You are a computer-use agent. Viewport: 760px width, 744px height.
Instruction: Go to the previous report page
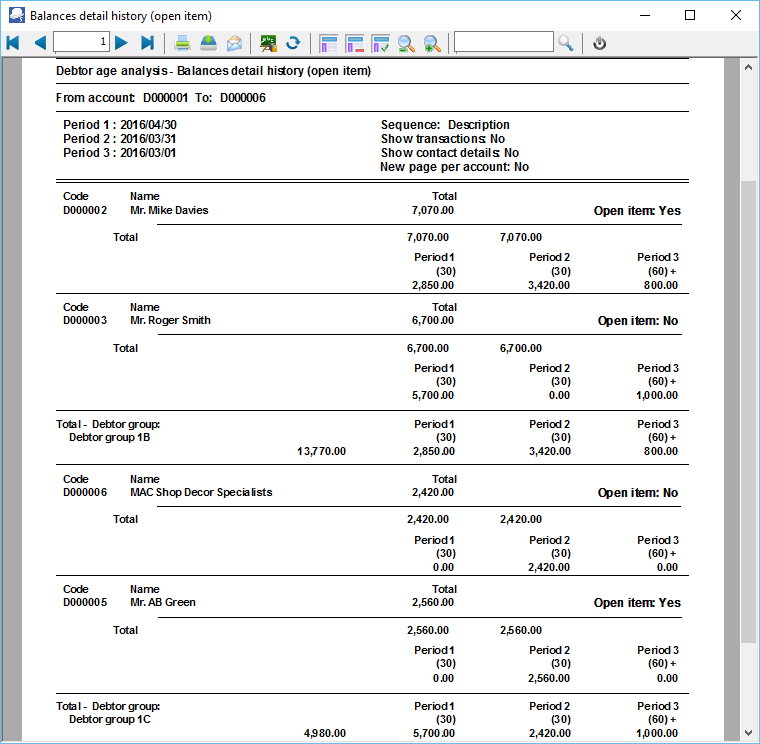point(39,43)
